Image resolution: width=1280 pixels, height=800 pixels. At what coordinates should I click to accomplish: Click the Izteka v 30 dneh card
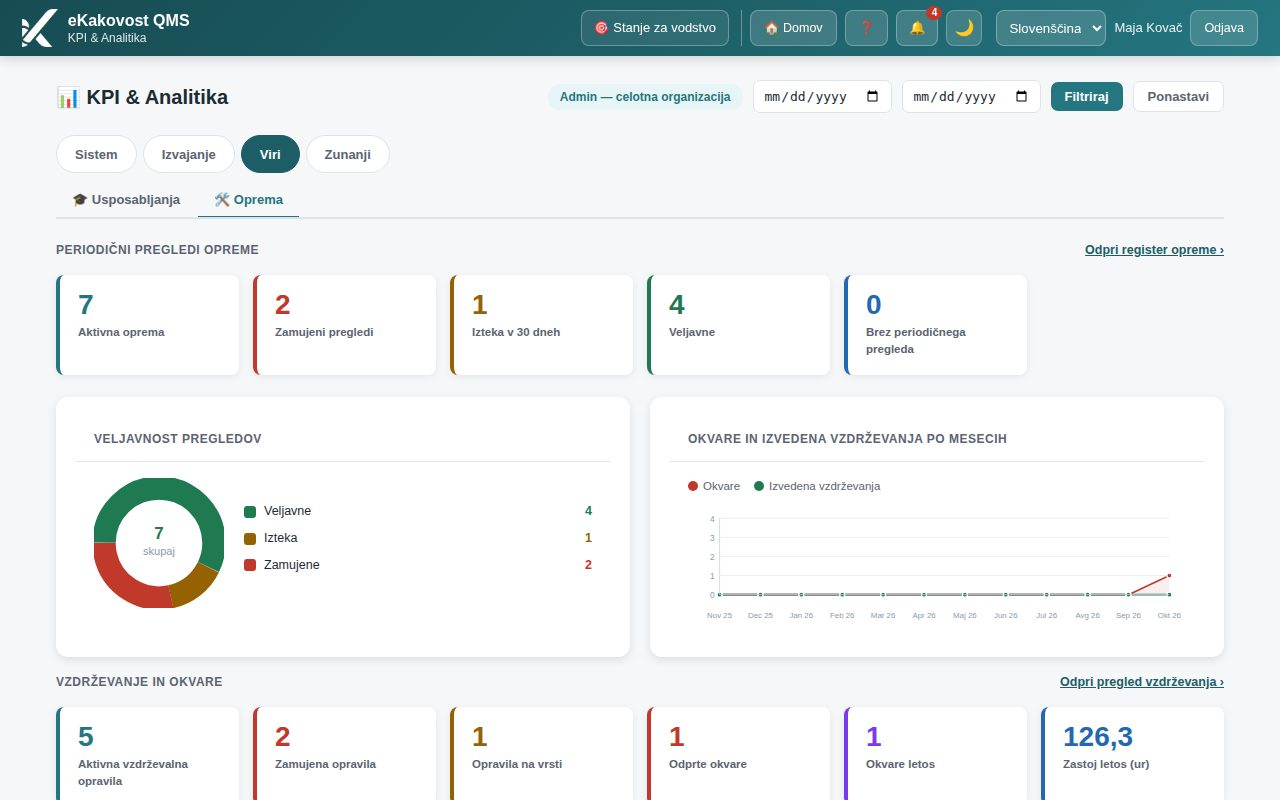542,325
